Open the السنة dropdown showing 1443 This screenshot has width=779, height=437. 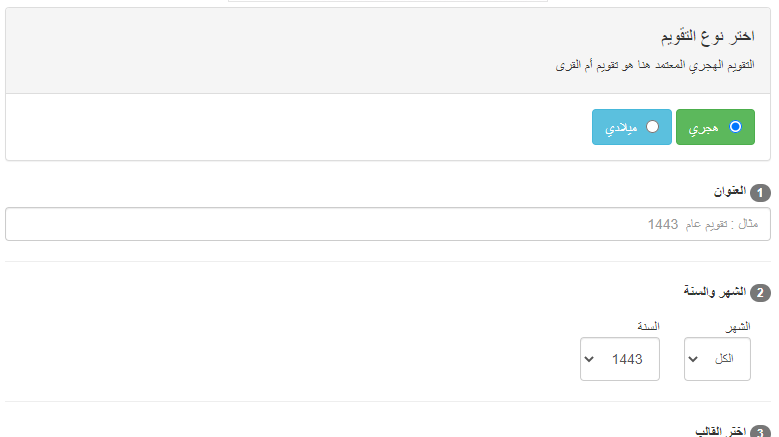tap(620, 359)
